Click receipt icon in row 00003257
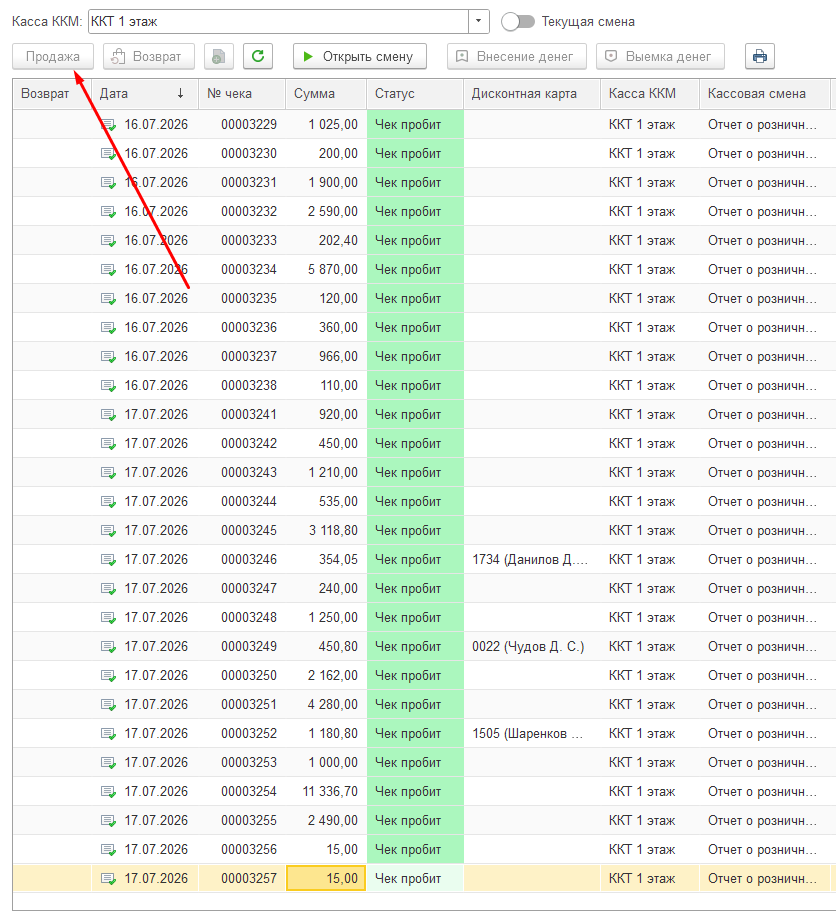The image size is (836, 913). (x=108, y=879)
